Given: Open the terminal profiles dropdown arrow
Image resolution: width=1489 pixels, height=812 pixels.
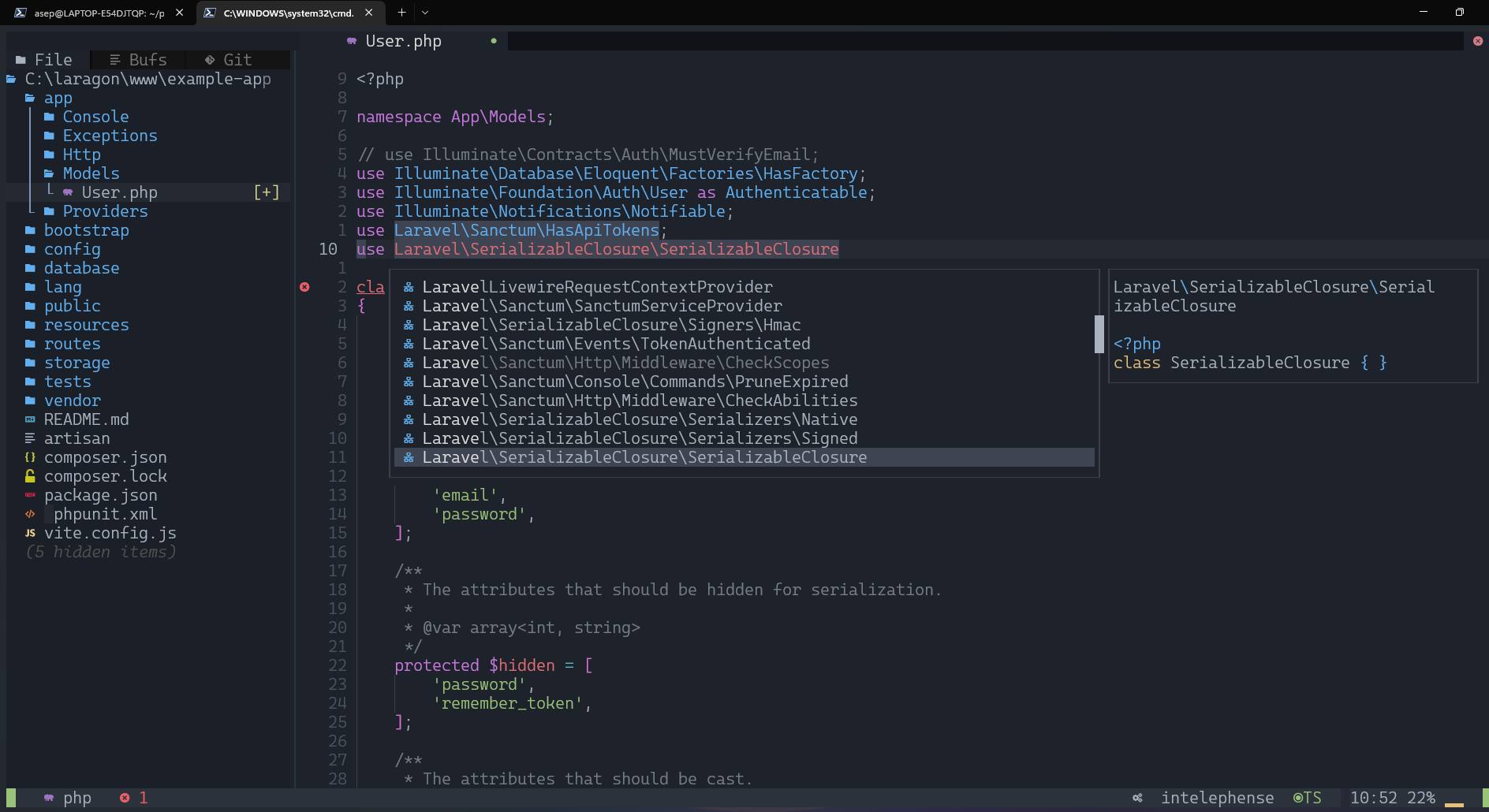Looking at the screenshot, I should 425,13.
